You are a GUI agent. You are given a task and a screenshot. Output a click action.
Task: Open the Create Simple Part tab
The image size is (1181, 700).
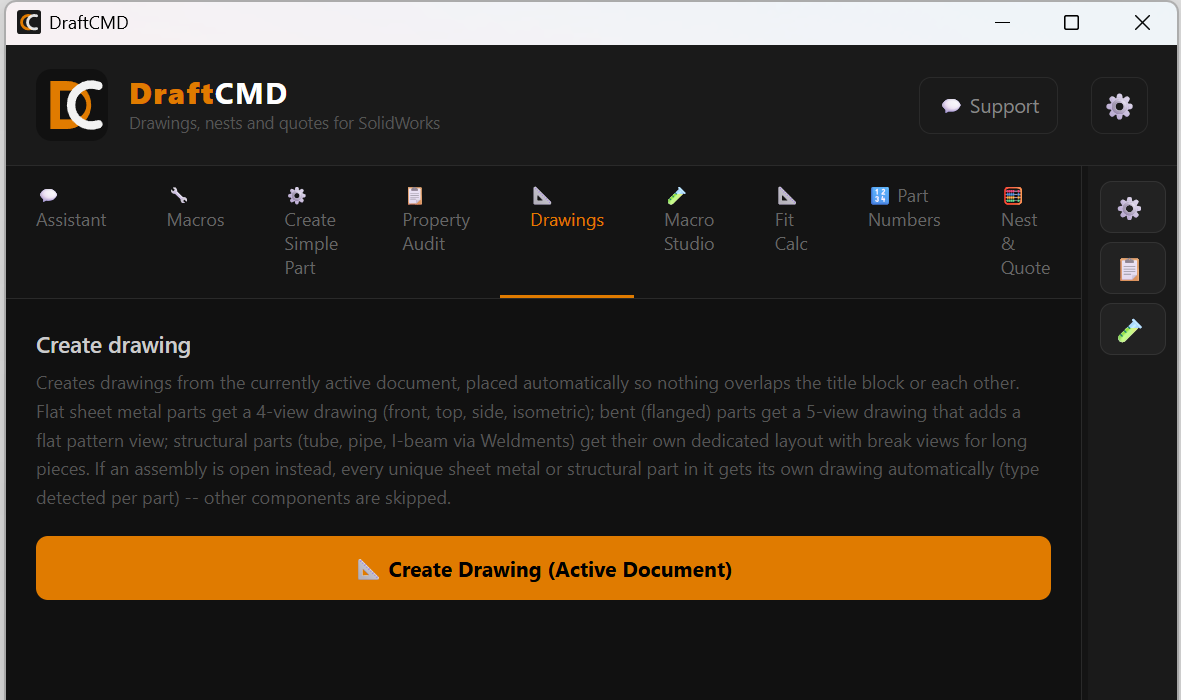pos(311,231)
